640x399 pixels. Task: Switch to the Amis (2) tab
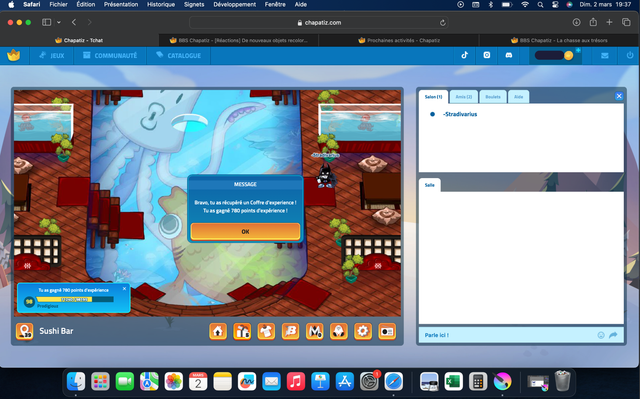pos(464,97)
